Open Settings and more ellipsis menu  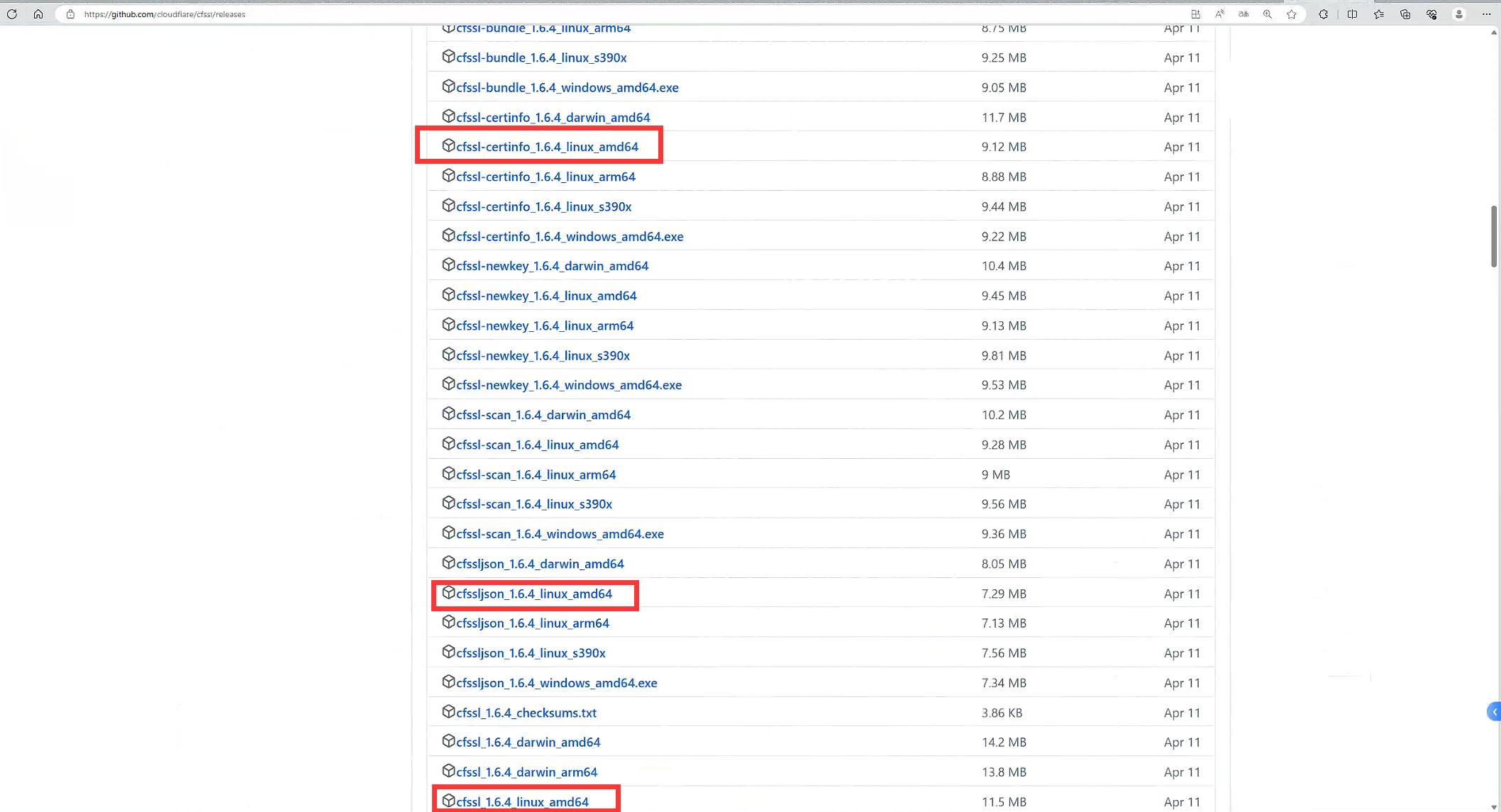tap(1486, 14)
